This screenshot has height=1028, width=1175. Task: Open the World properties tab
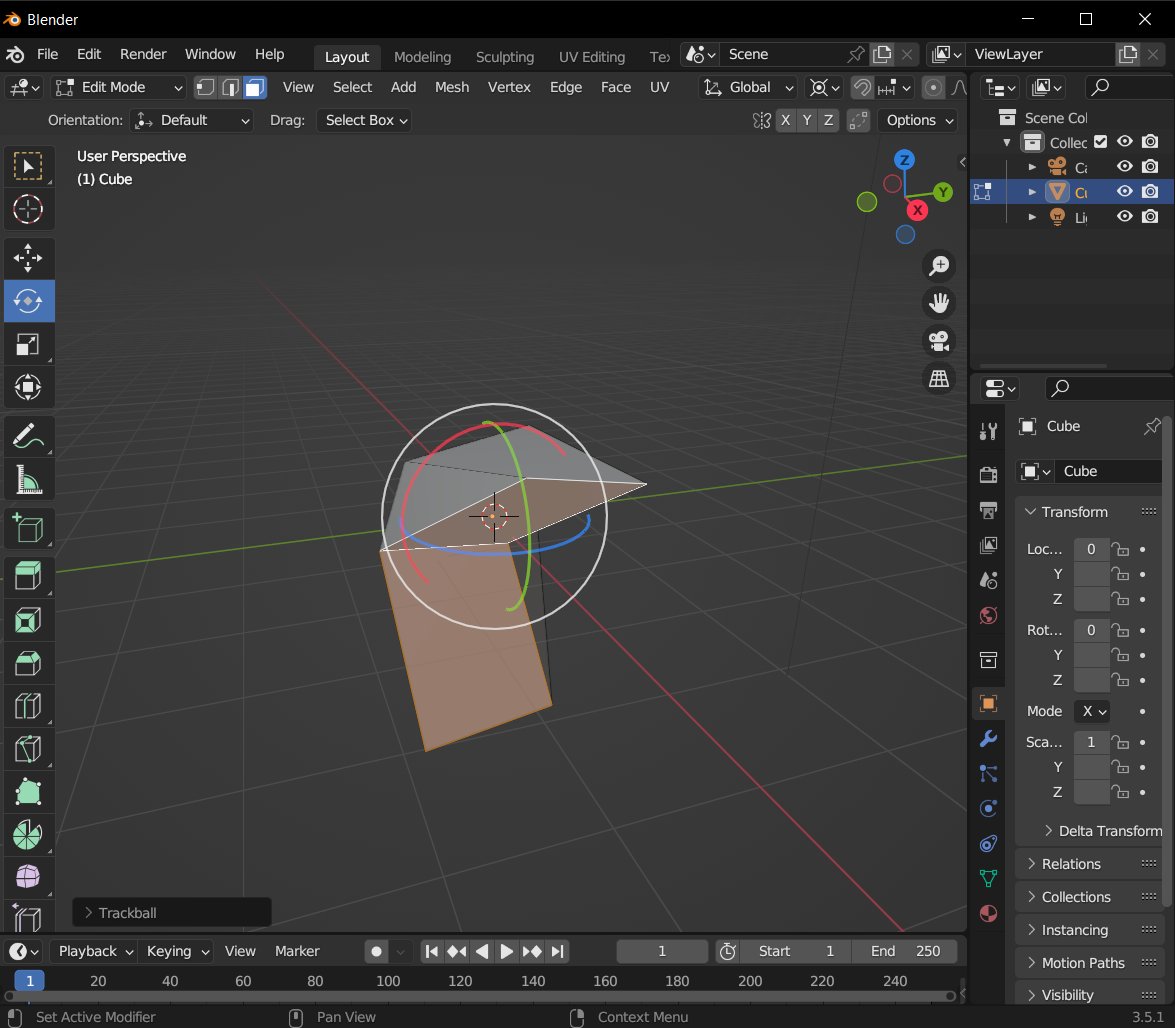[x=988, y=616]
